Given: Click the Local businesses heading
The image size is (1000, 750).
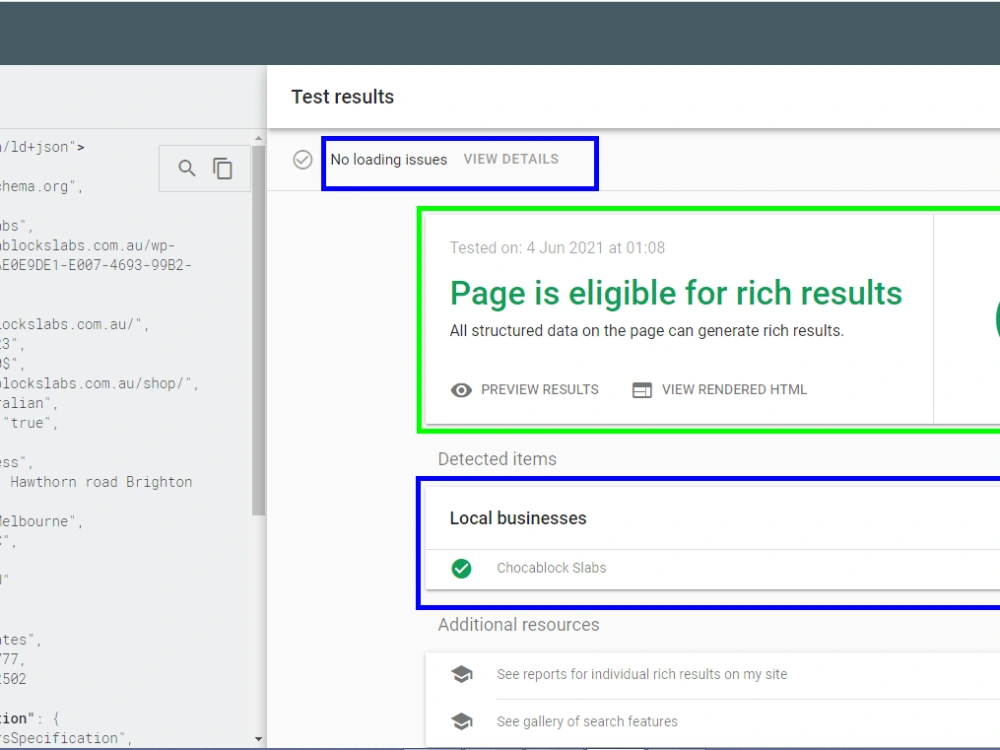Looking at the screenshot, I should coord(518,518).
